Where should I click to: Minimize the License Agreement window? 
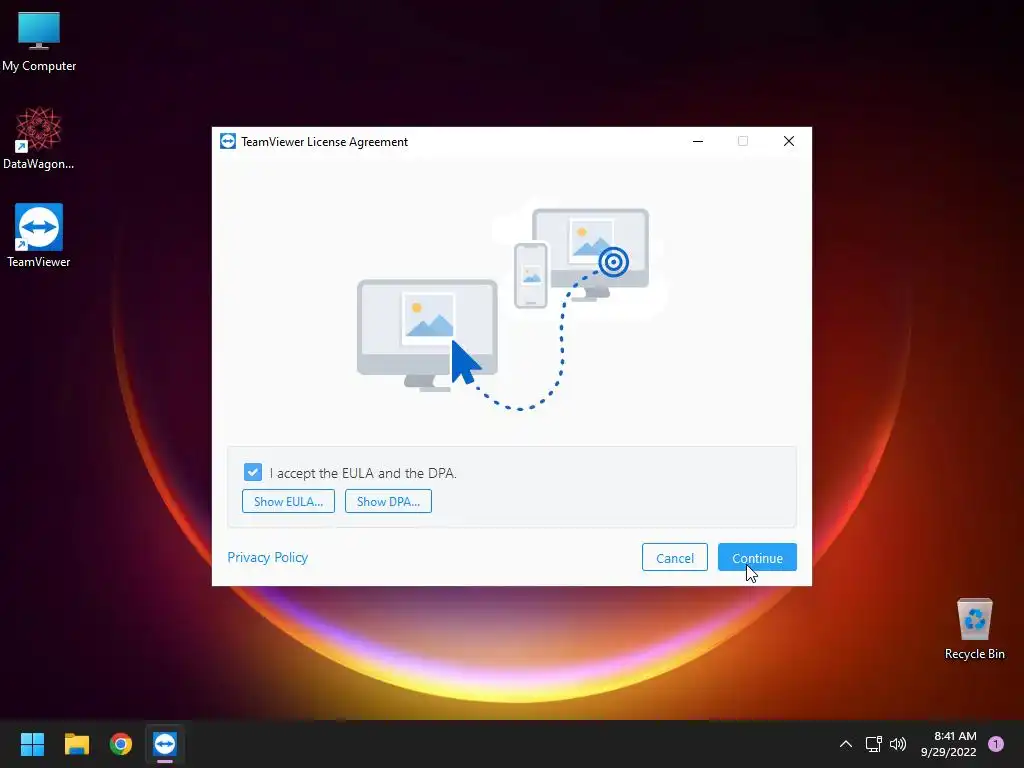[697, 141]
